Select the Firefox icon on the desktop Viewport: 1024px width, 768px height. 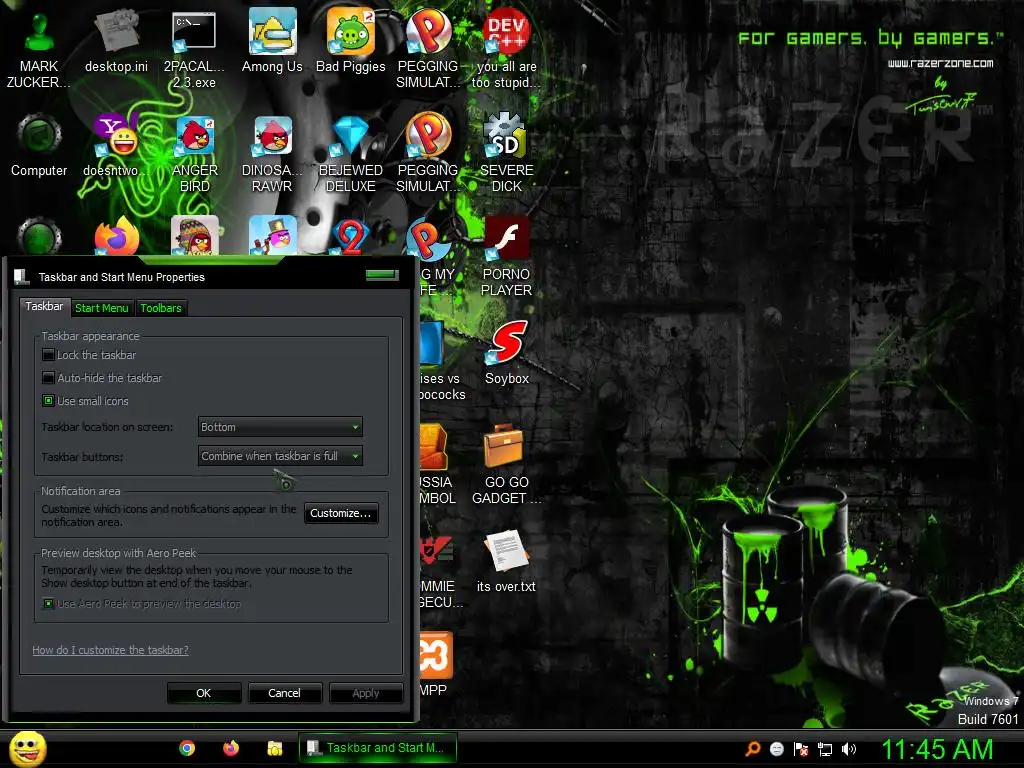click(116, 236)
